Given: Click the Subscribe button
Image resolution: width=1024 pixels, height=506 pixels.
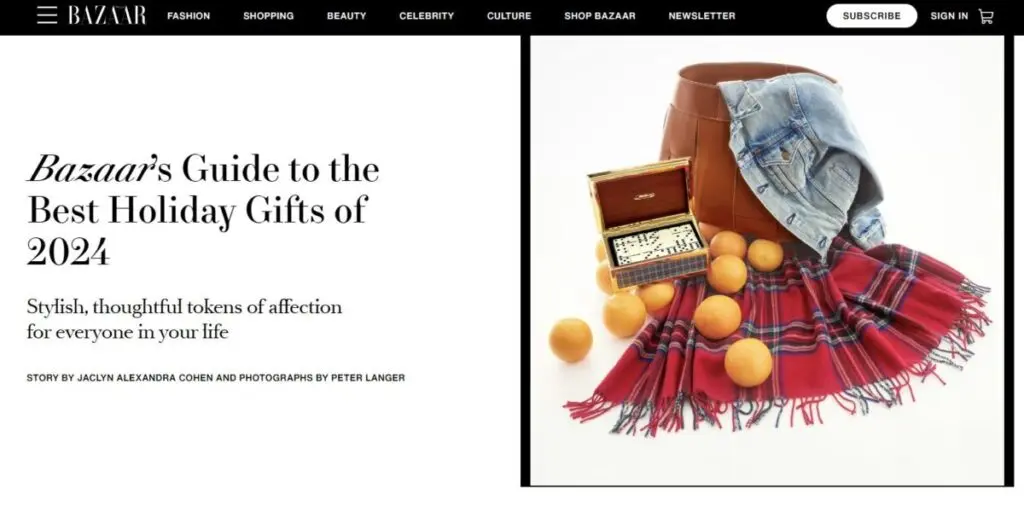Looking at the screenshot, I should click(871, 16).
